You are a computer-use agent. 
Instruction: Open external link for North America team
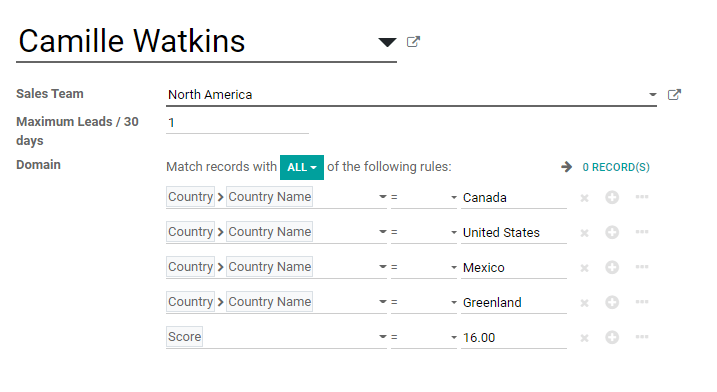pyautogui.click(x=674, y=94)
